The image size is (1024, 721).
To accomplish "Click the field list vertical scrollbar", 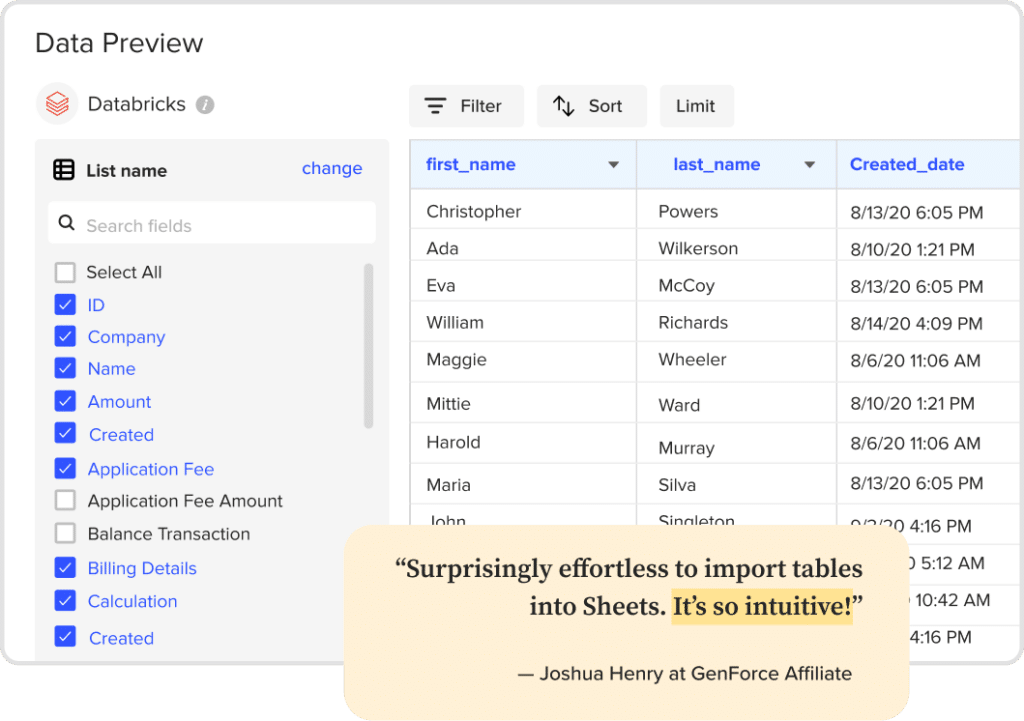I will [368, 345].
